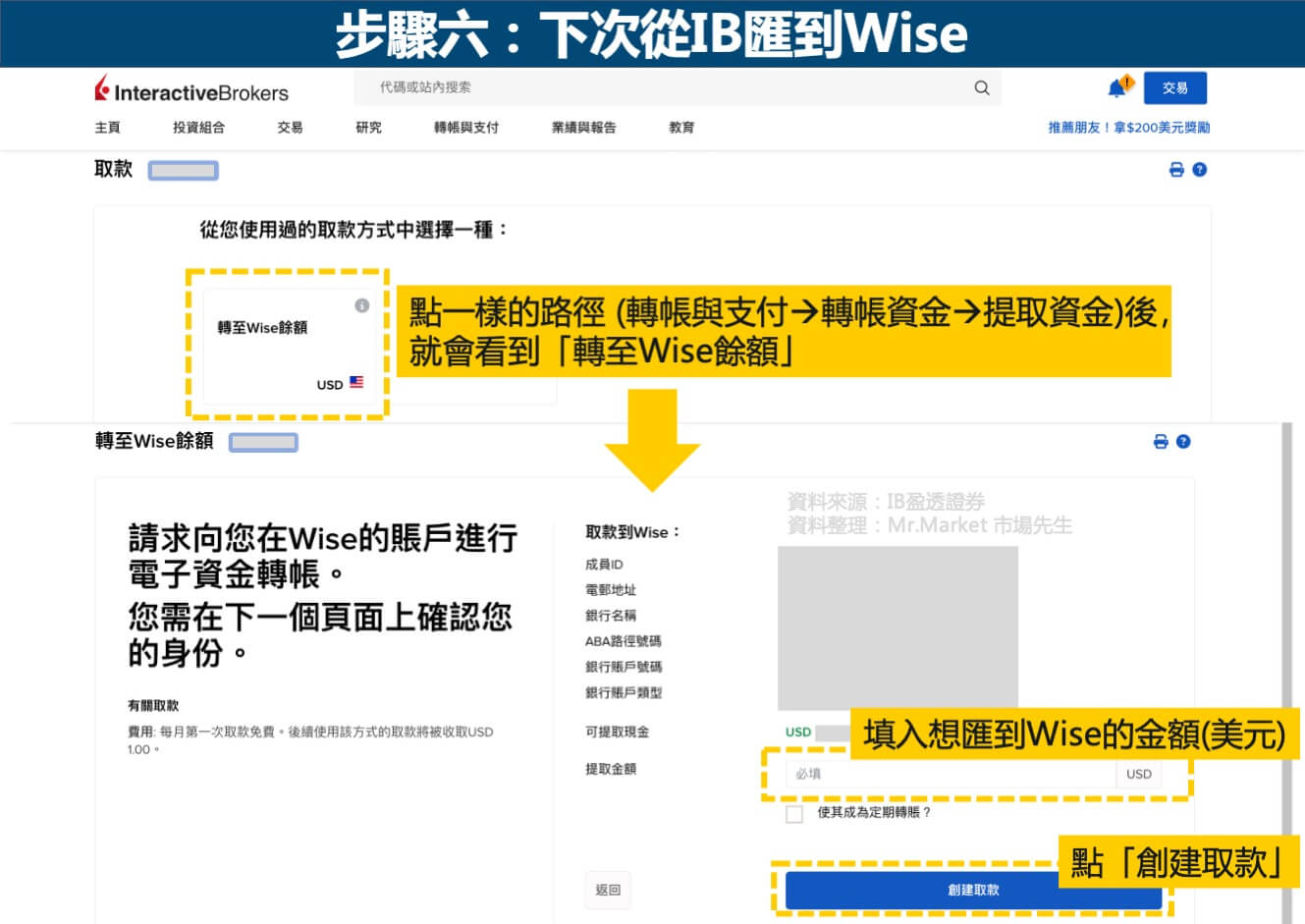This screenshot has width=1305, height=924.
Task: Click the 返回 button
Action: click(608, 890)
